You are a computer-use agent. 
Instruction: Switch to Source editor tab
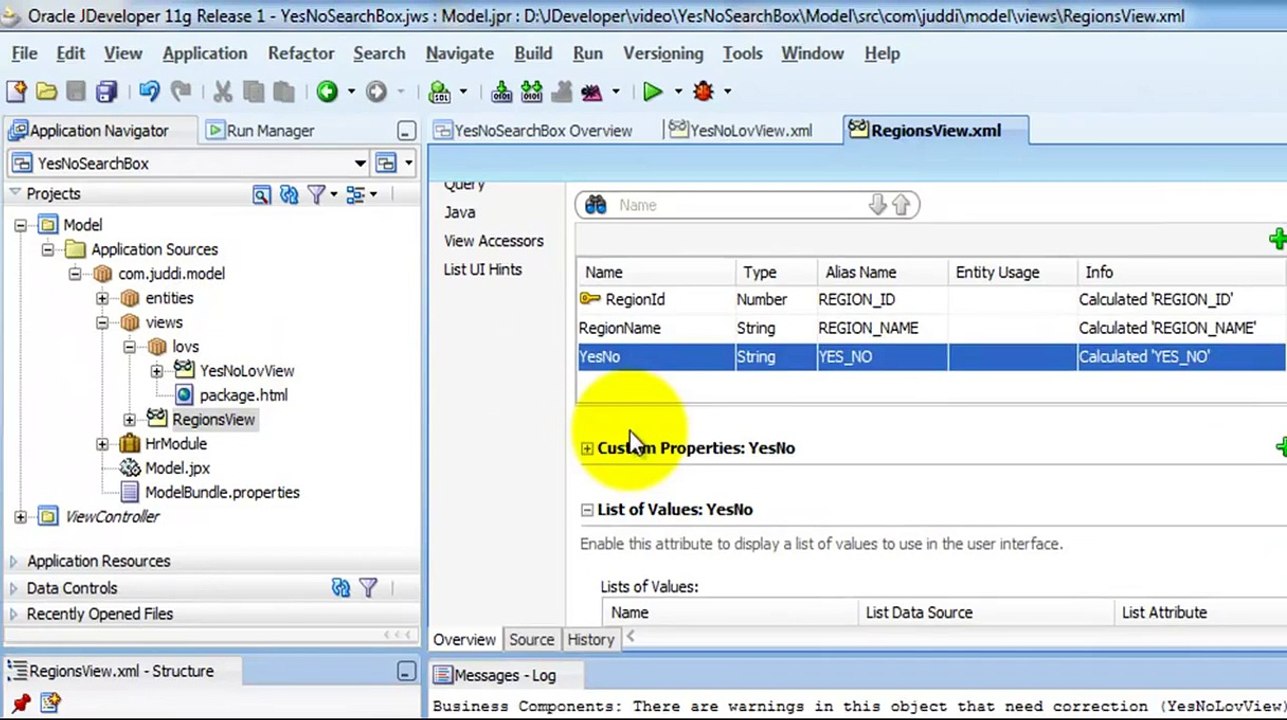click(x=531, y=640)
